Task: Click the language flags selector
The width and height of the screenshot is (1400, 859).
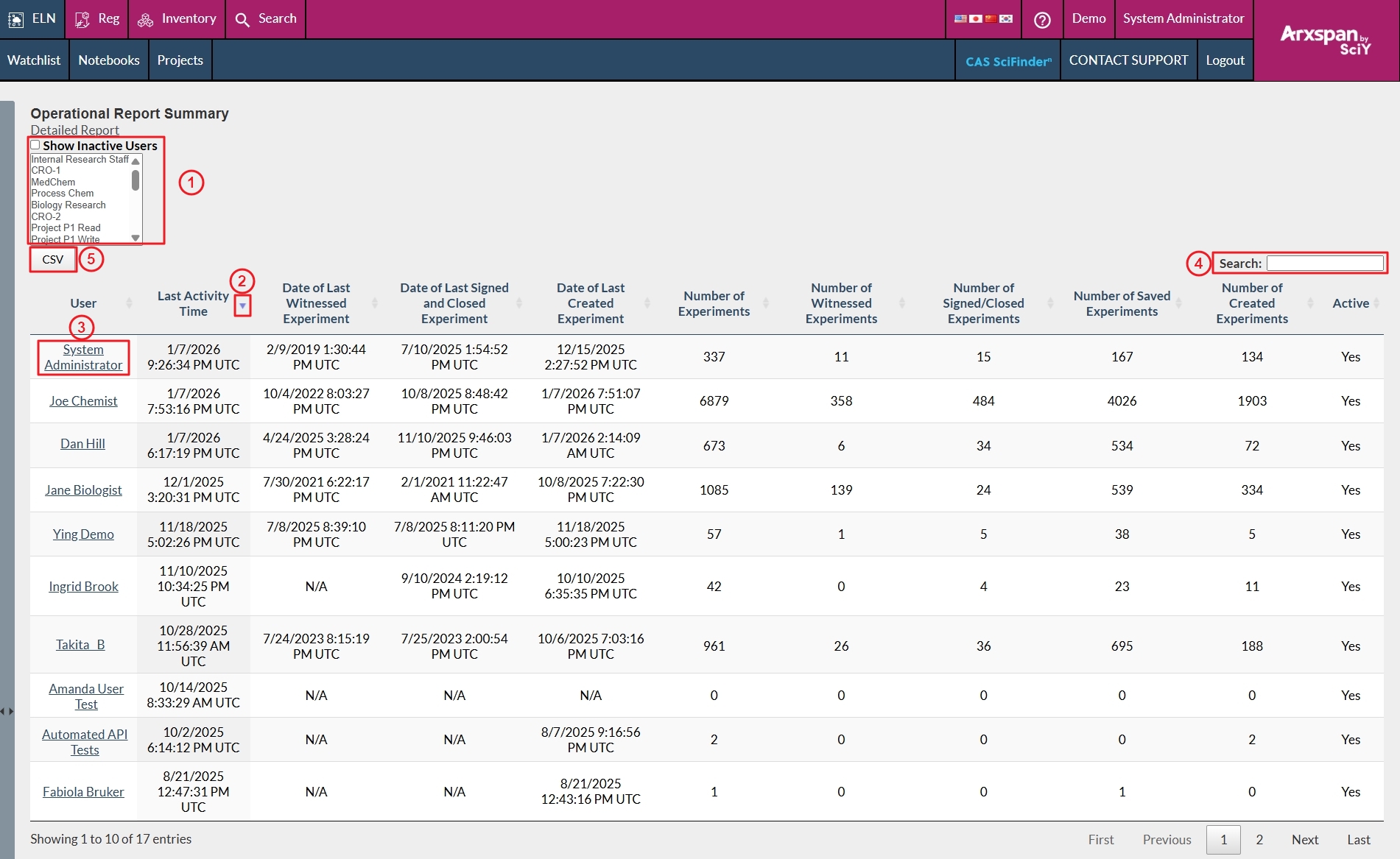Action: 983,19
